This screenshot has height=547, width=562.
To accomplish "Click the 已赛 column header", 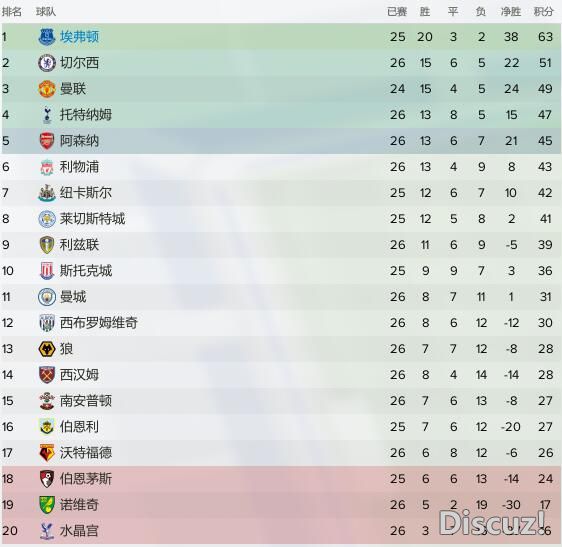I will [397, 12].
